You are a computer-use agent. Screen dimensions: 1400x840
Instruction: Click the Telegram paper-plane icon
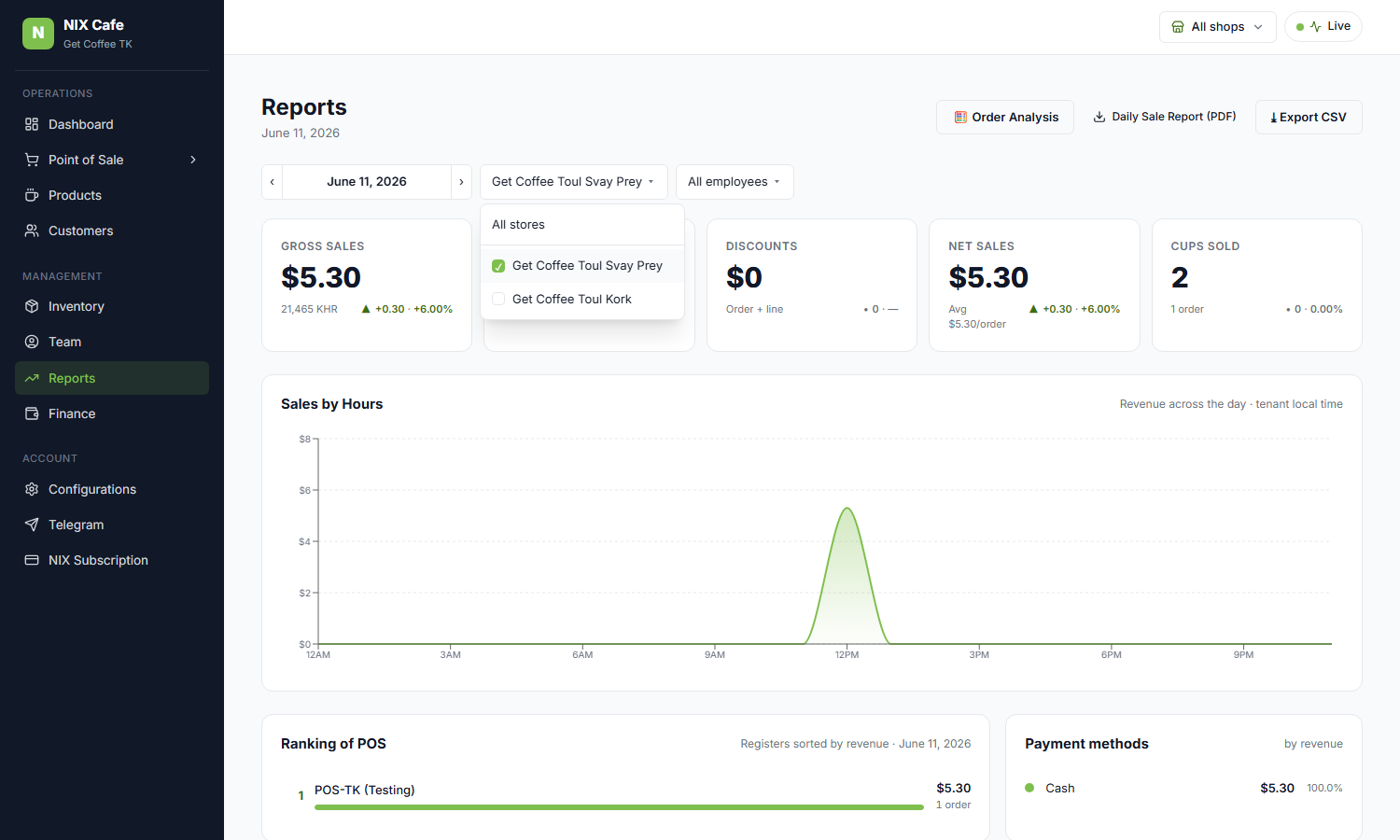[32, 525]
